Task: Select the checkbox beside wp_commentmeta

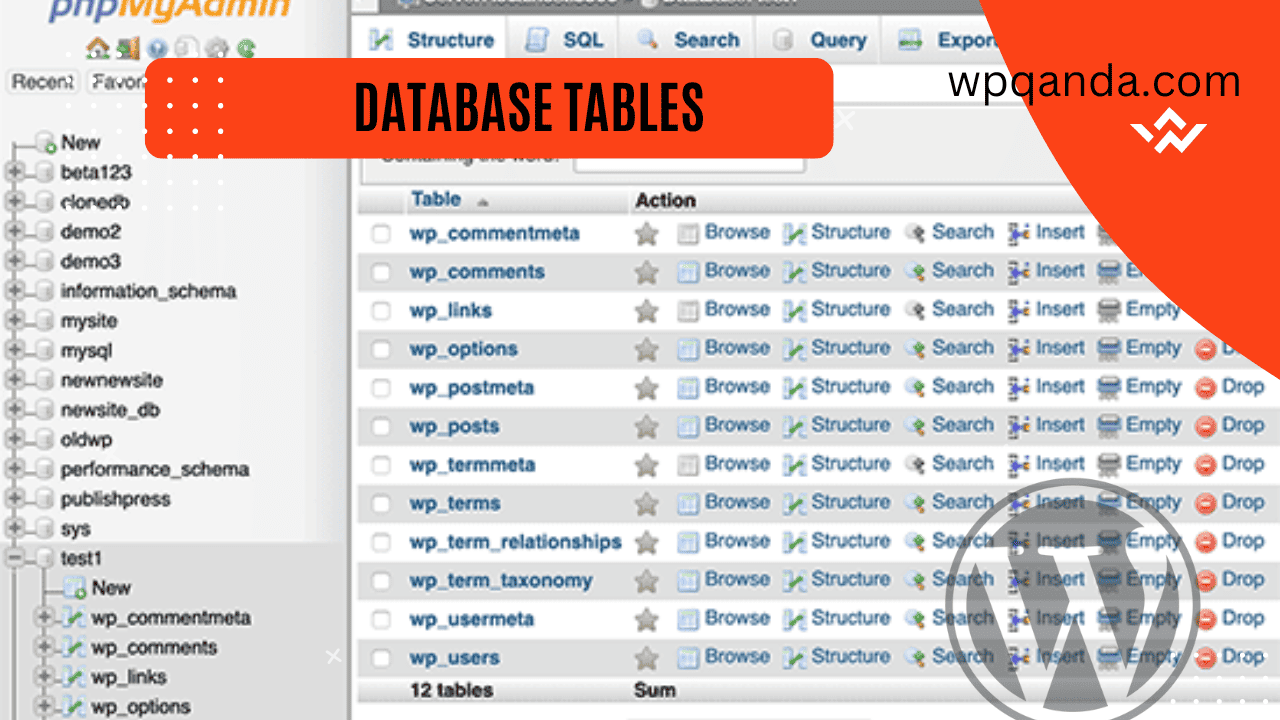Action: point(381,232)
